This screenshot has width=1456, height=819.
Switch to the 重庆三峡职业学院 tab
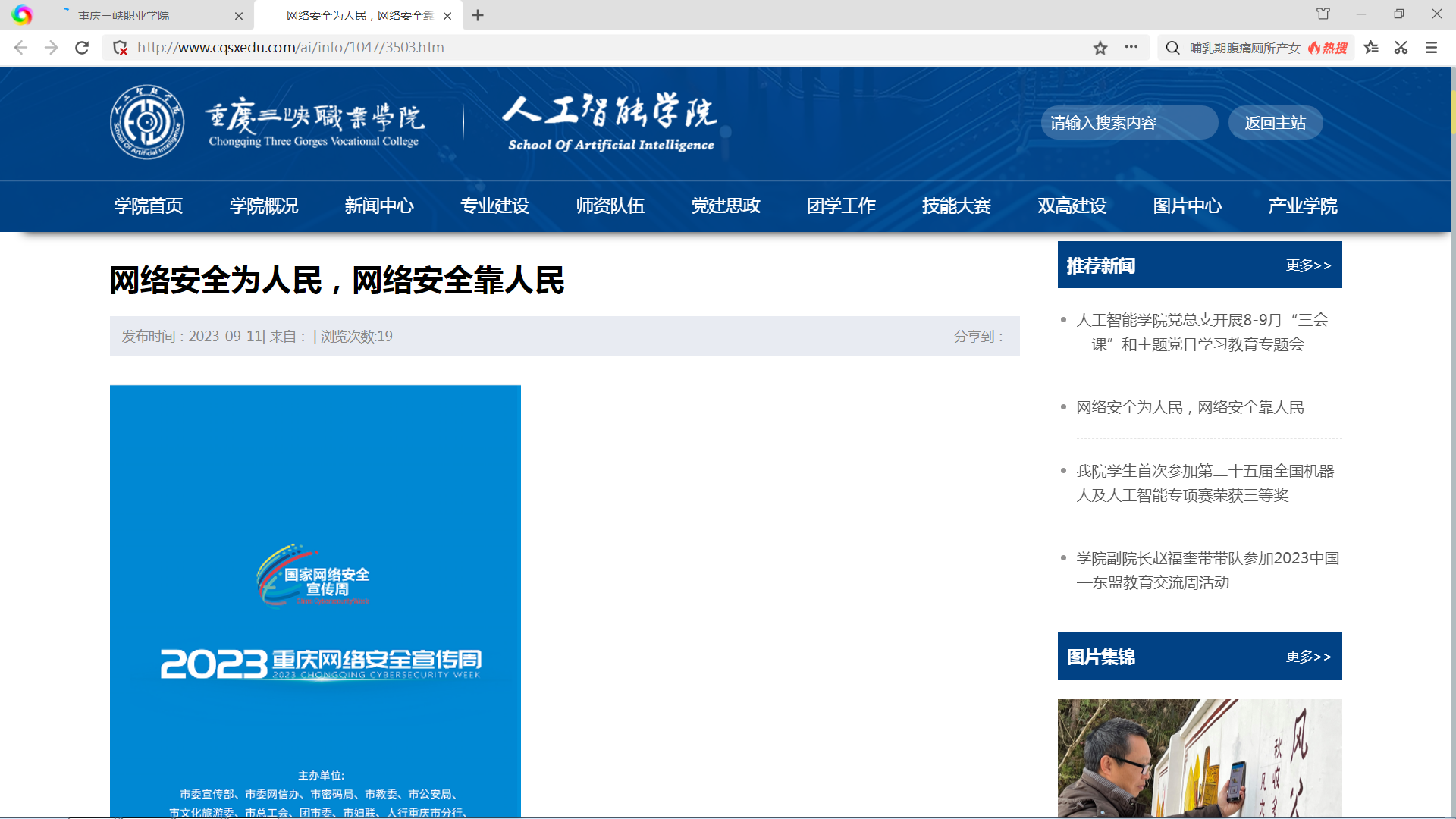[124, 15]
